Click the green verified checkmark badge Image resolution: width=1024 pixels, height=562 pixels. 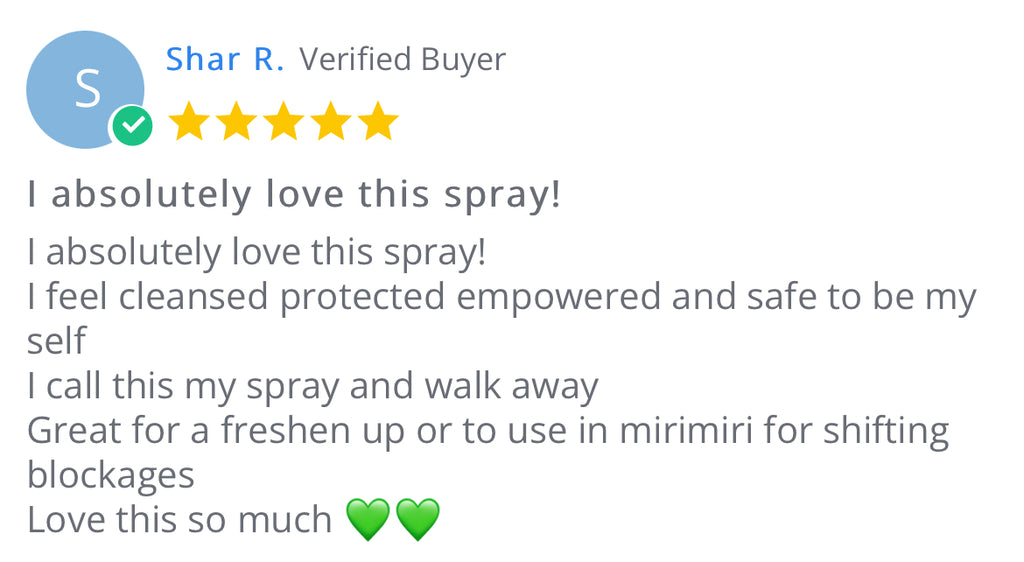(133, 125)
